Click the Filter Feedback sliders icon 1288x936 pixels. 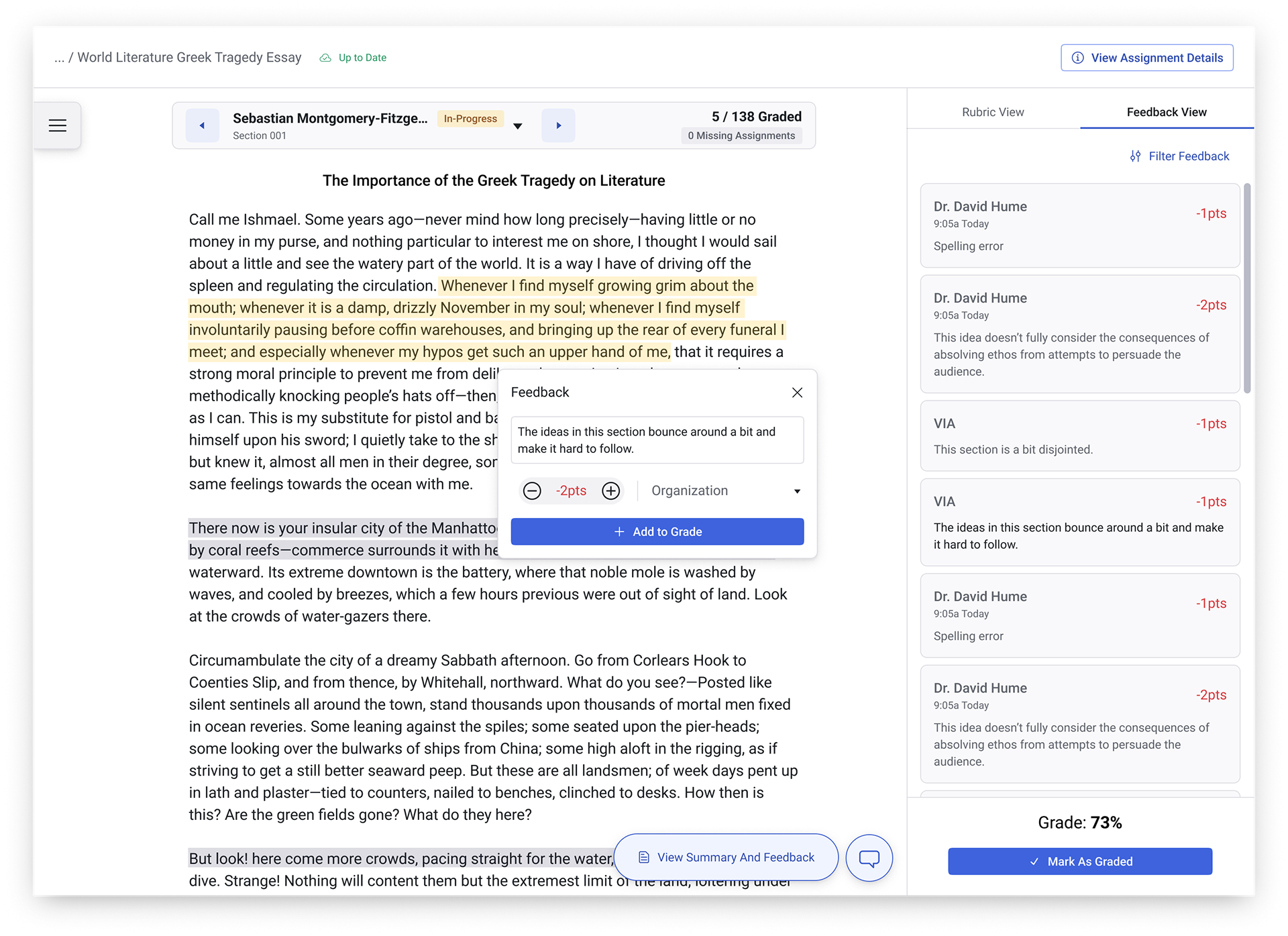(1135, 156)
